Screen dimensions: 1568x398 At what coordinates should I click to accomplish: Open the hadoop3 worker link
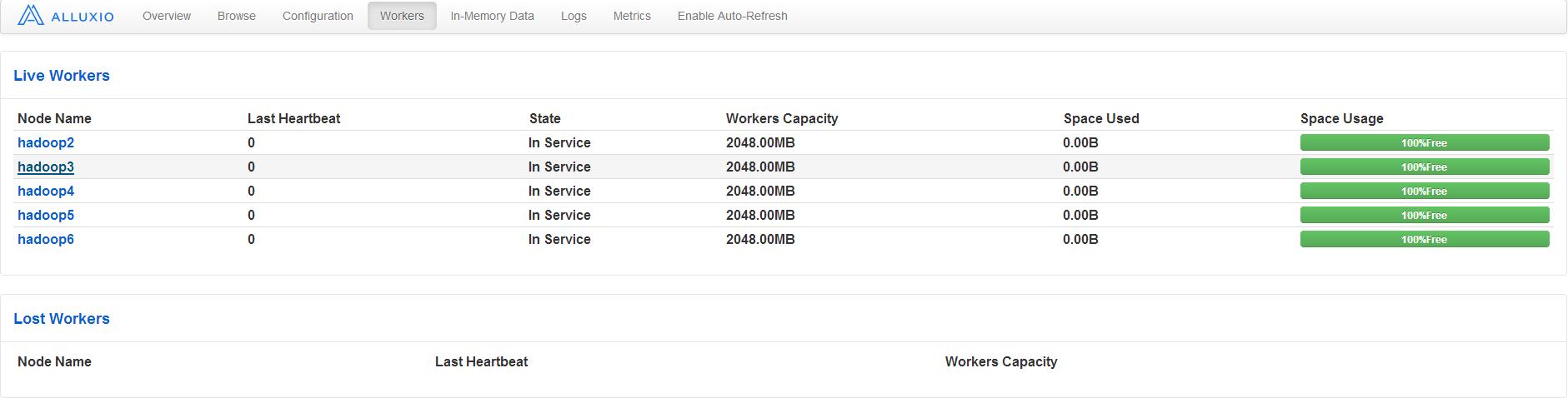(x=46, y=167)
